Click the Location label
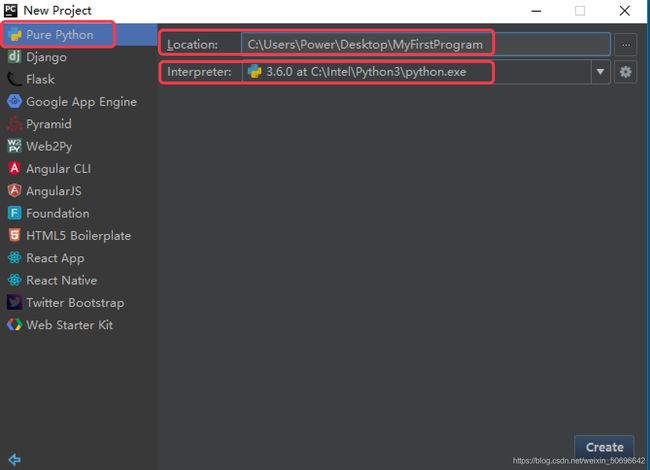The width and height of the screenshot is (650, 470). [192, 45]
